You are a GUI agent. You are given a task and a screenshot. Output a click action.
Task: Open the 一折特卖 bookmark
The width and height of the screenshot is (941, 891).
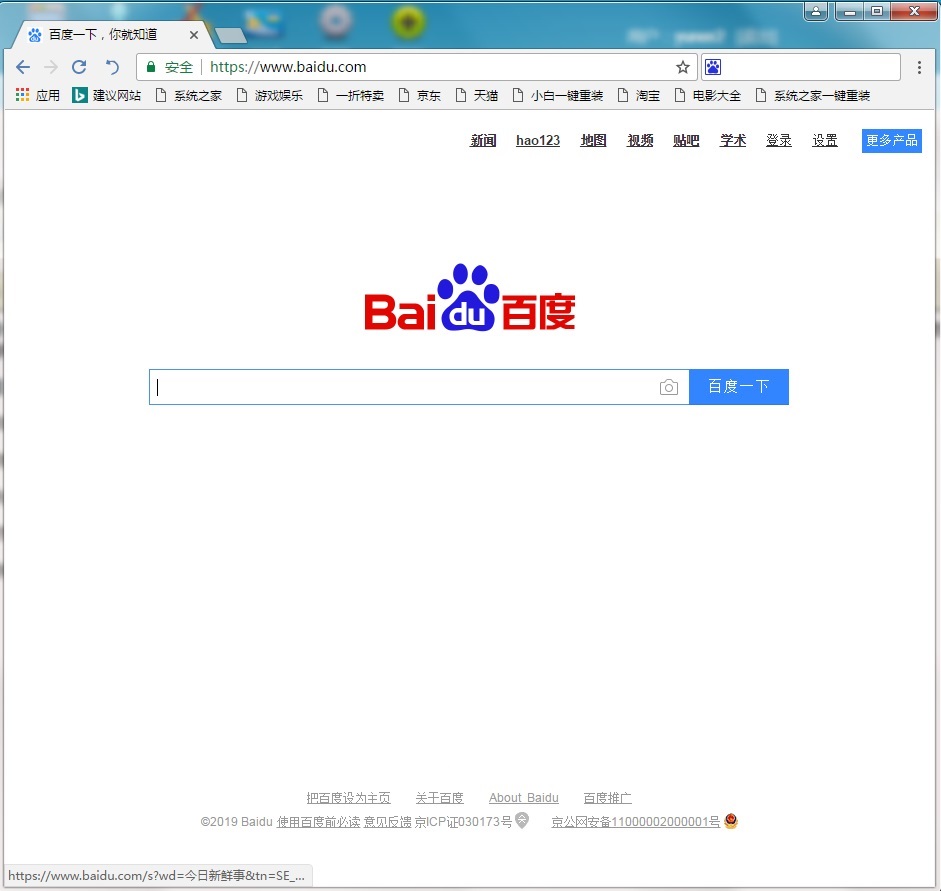(x=350, y=95)
